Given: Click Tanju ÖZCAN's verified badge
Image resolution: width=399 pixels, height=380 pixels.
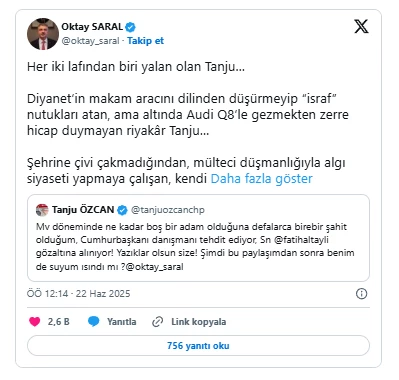Looking at the screenshot, I should (122, 210).
